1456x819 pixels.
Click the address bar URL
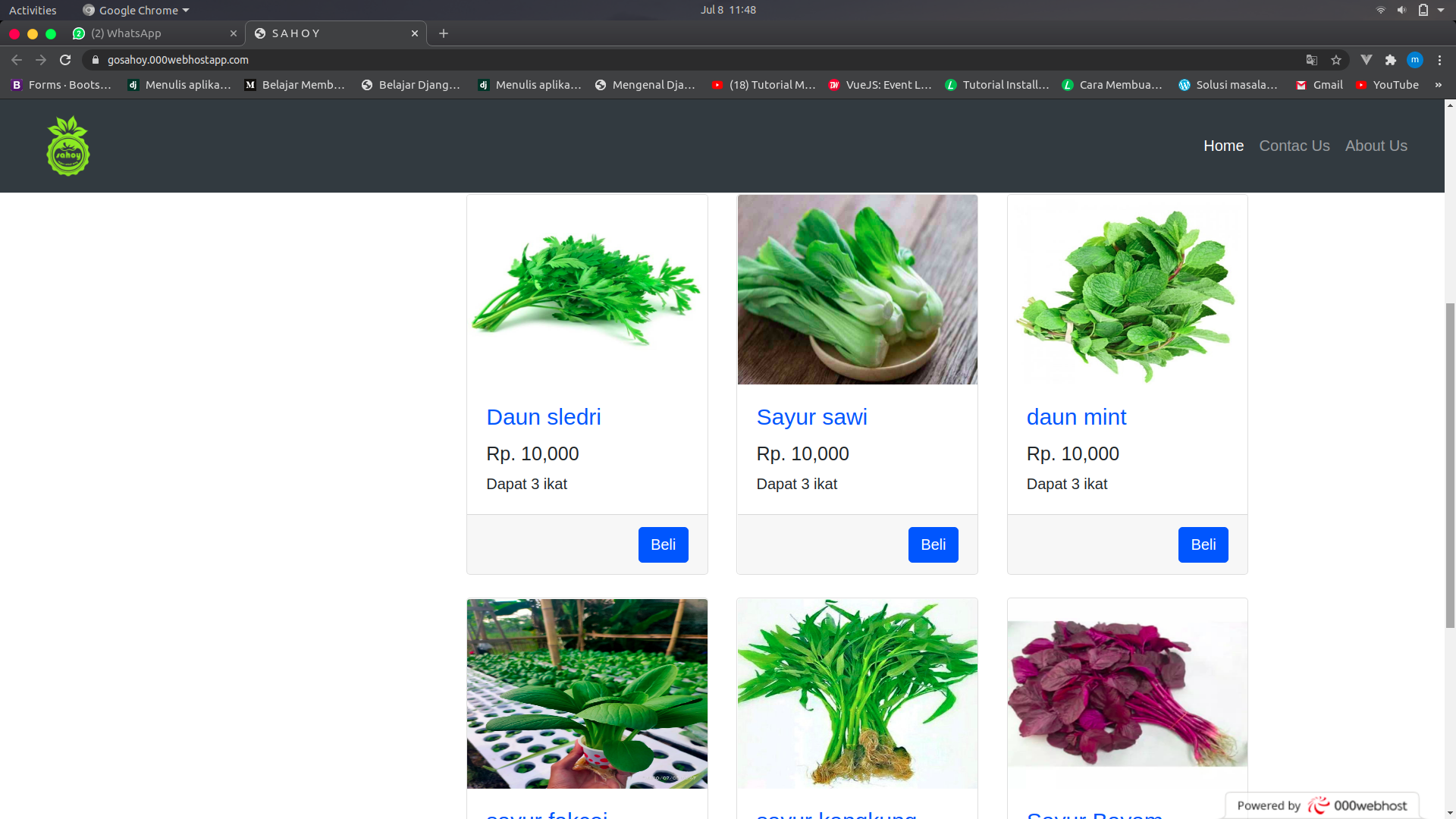point(177,60)
